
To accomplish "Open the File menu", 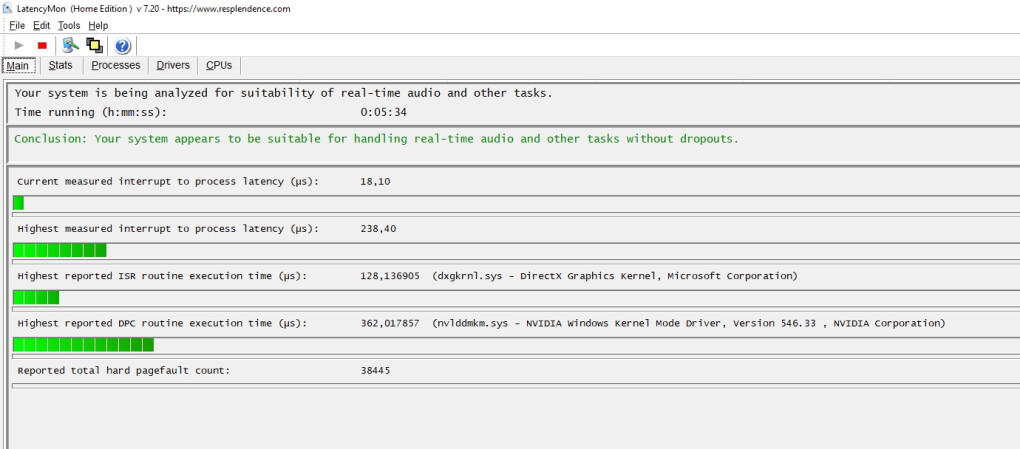I will 16,25.
